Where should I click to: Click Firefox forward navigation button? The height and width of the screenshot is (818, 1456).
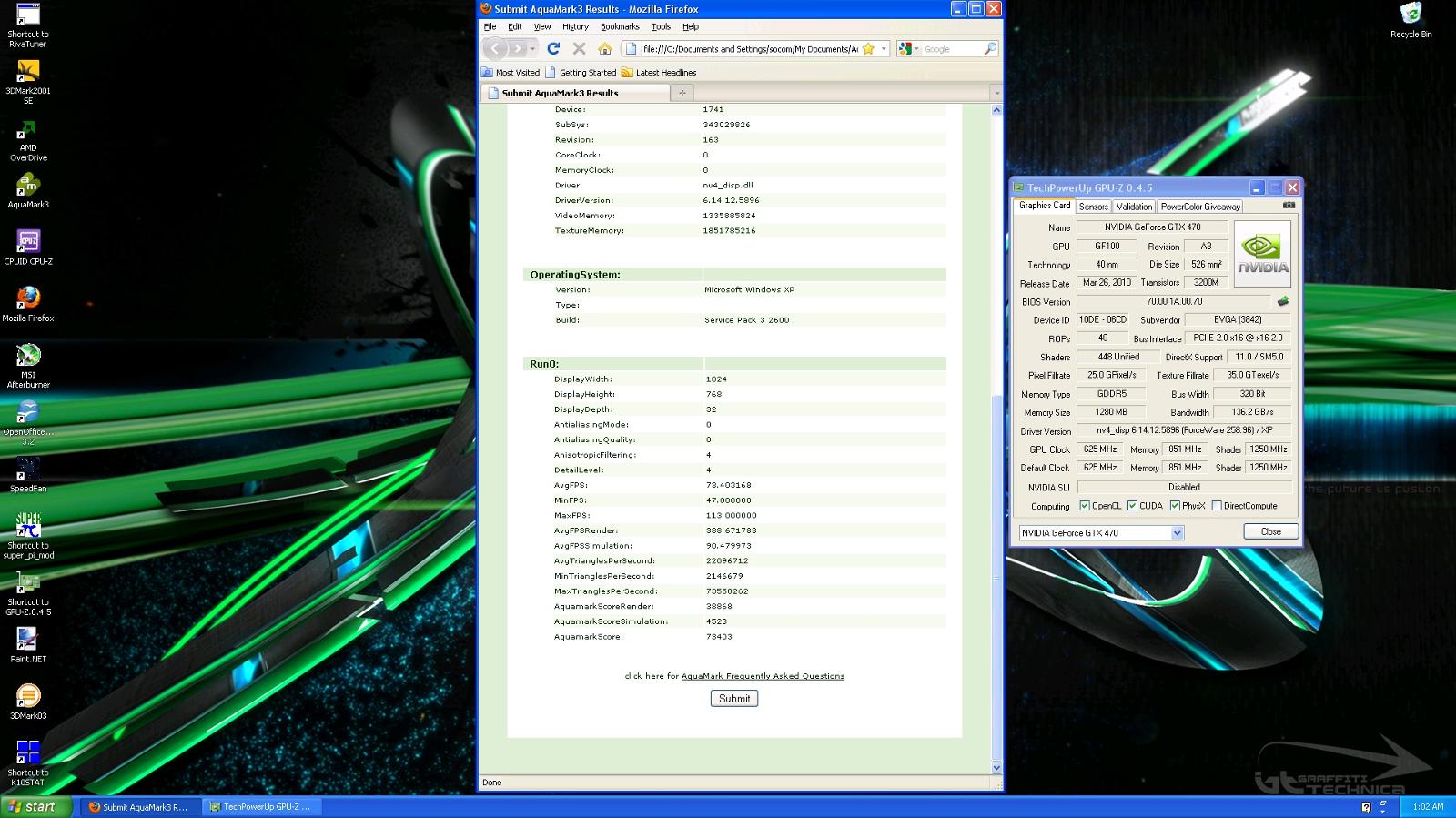click(517, 49)
